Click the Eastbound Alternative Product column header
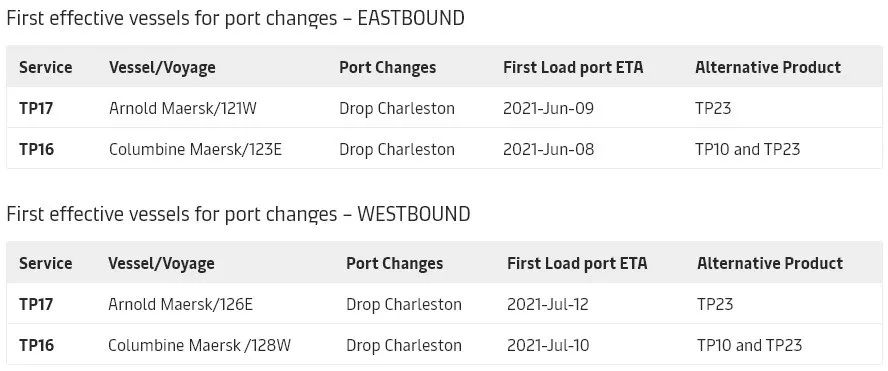 [x=768, y=67]
